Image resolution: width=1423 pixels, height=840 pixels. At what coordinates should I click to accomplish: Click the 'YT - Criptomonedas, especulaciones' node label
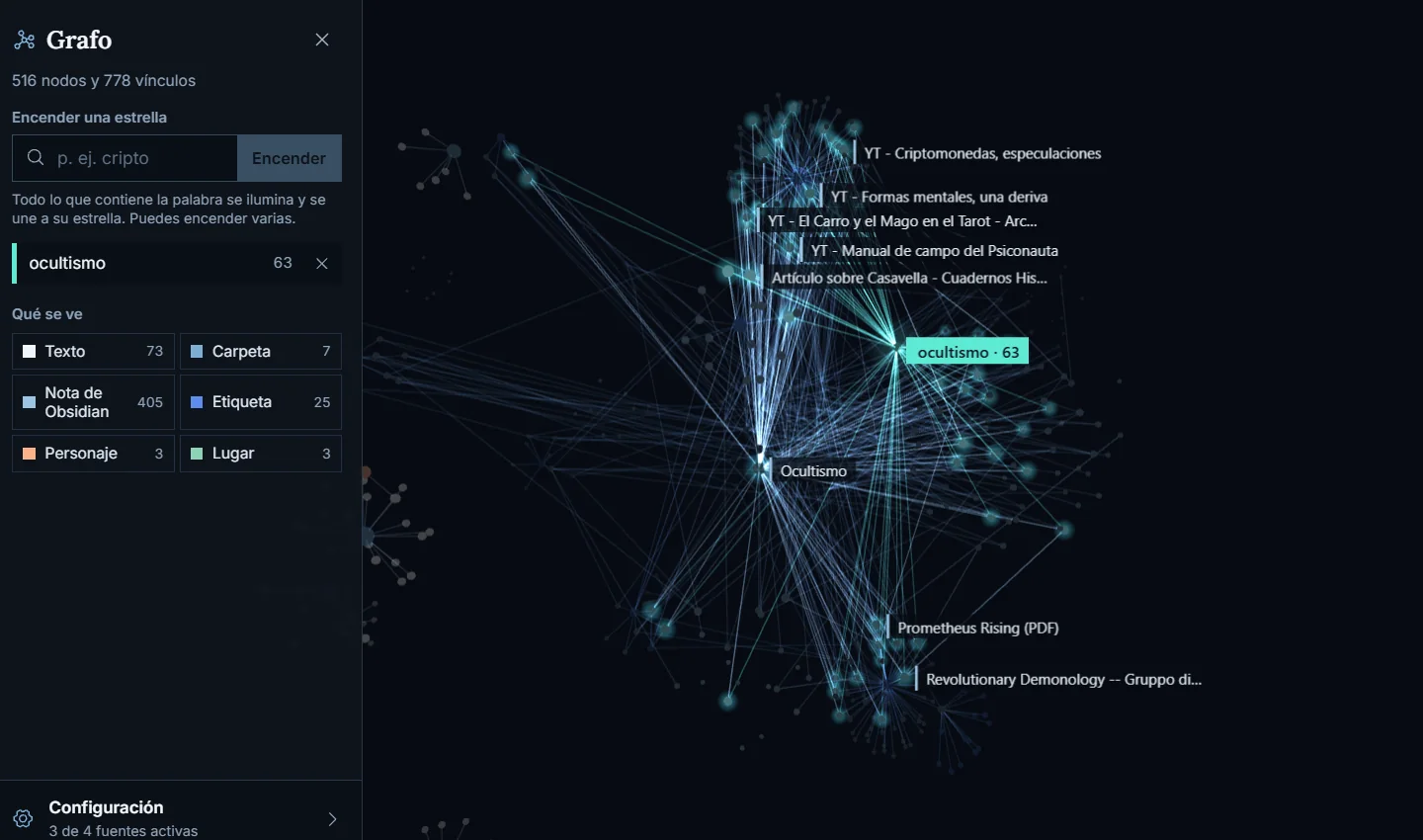coord(982,153)
